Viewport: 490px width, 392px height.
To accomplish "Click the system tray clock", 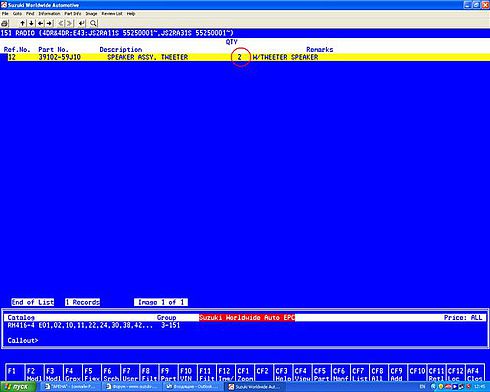I will 480,387.
